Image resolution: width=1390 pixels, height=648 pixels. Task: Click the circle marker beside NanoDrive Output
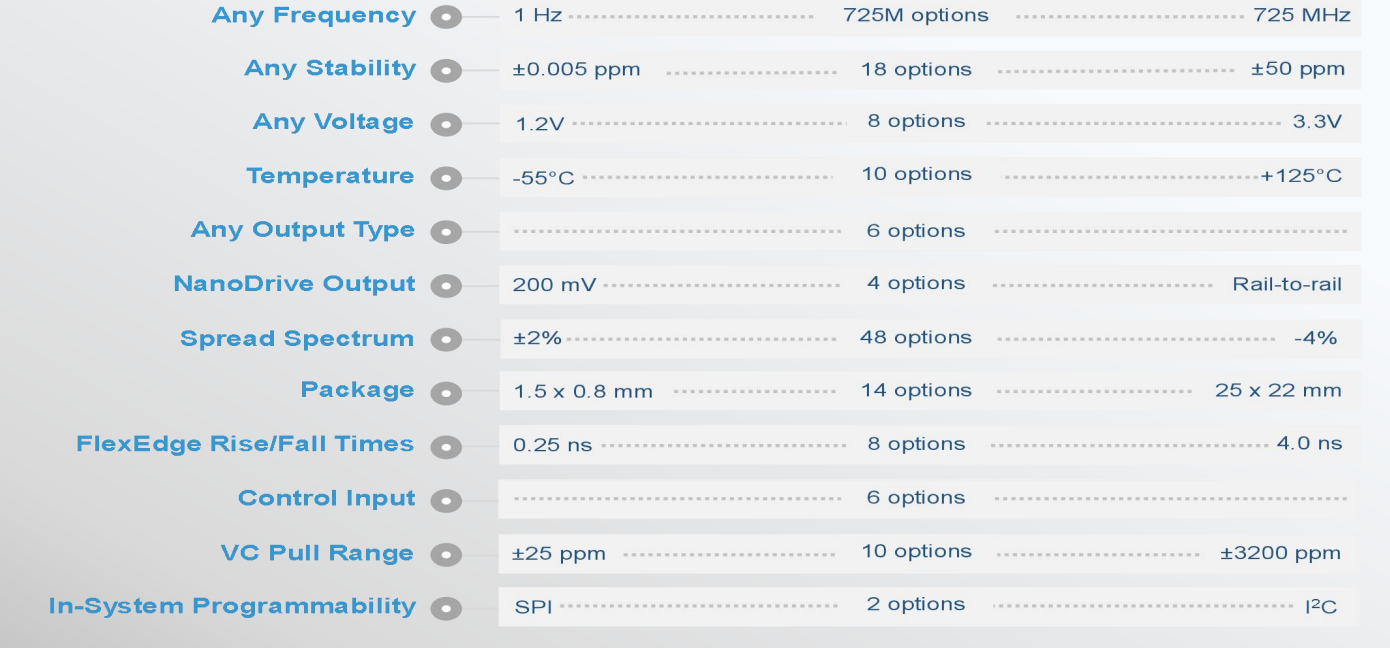point(446,286)
